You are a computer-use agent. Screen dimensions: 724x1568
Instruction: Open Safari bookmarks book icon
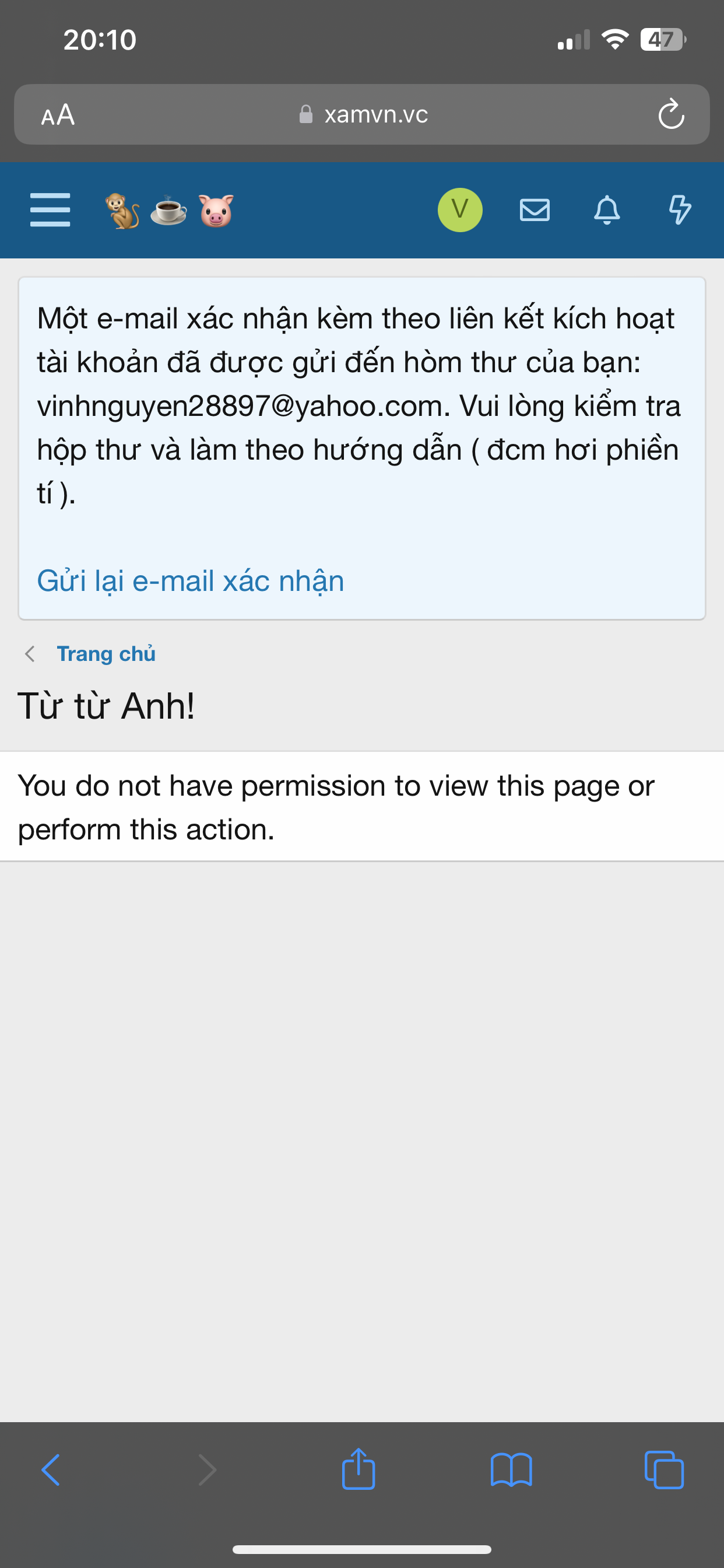pos(511,1470)
